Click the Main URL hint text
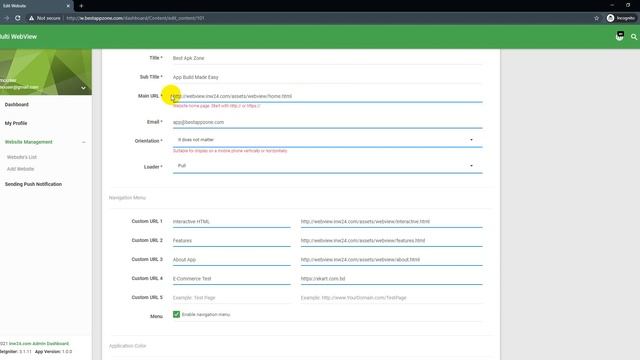 (x=216, y=106)
